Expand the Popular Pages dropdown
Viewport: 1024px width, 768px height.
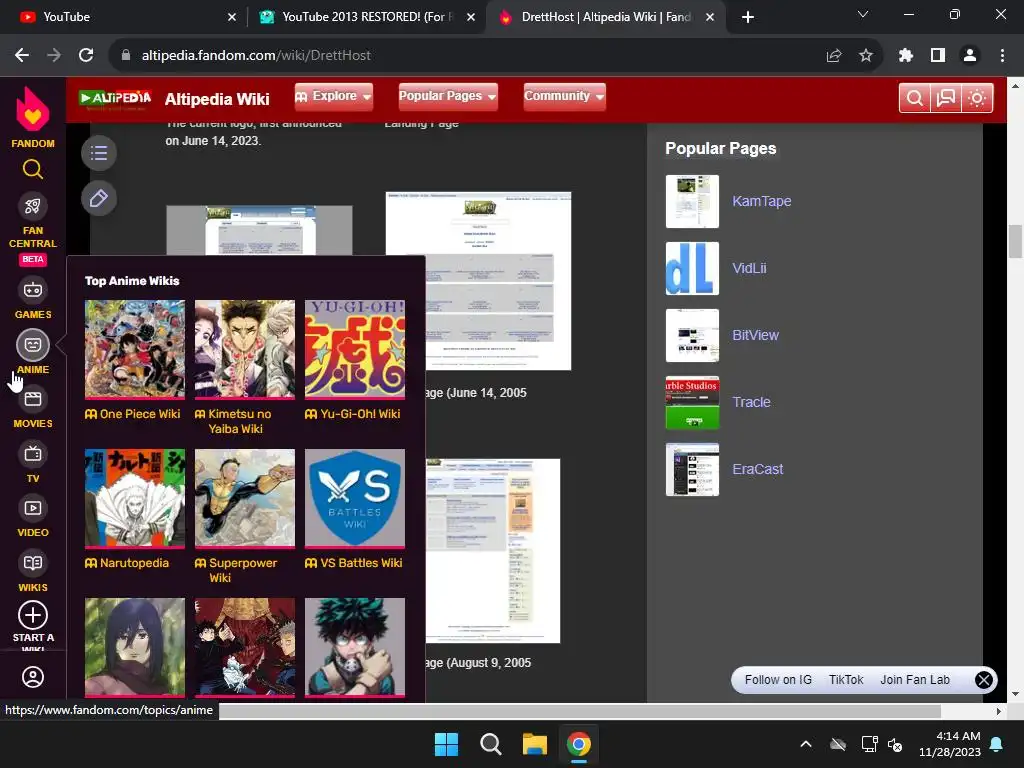[448, 97]
